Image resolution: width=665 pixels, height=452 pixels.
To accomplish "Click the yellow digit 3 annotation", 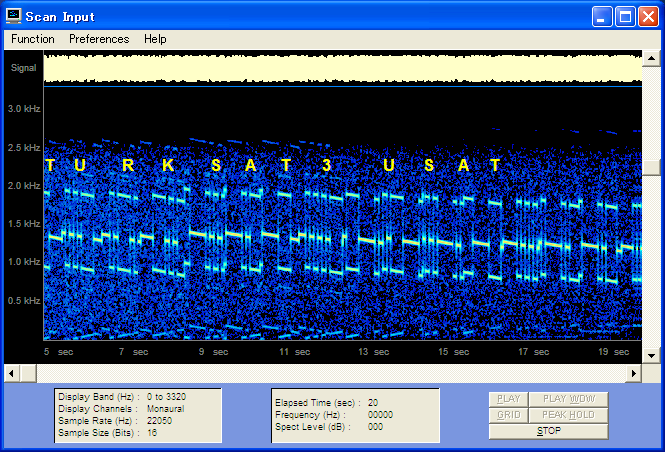I will click(x=326, y=165).
